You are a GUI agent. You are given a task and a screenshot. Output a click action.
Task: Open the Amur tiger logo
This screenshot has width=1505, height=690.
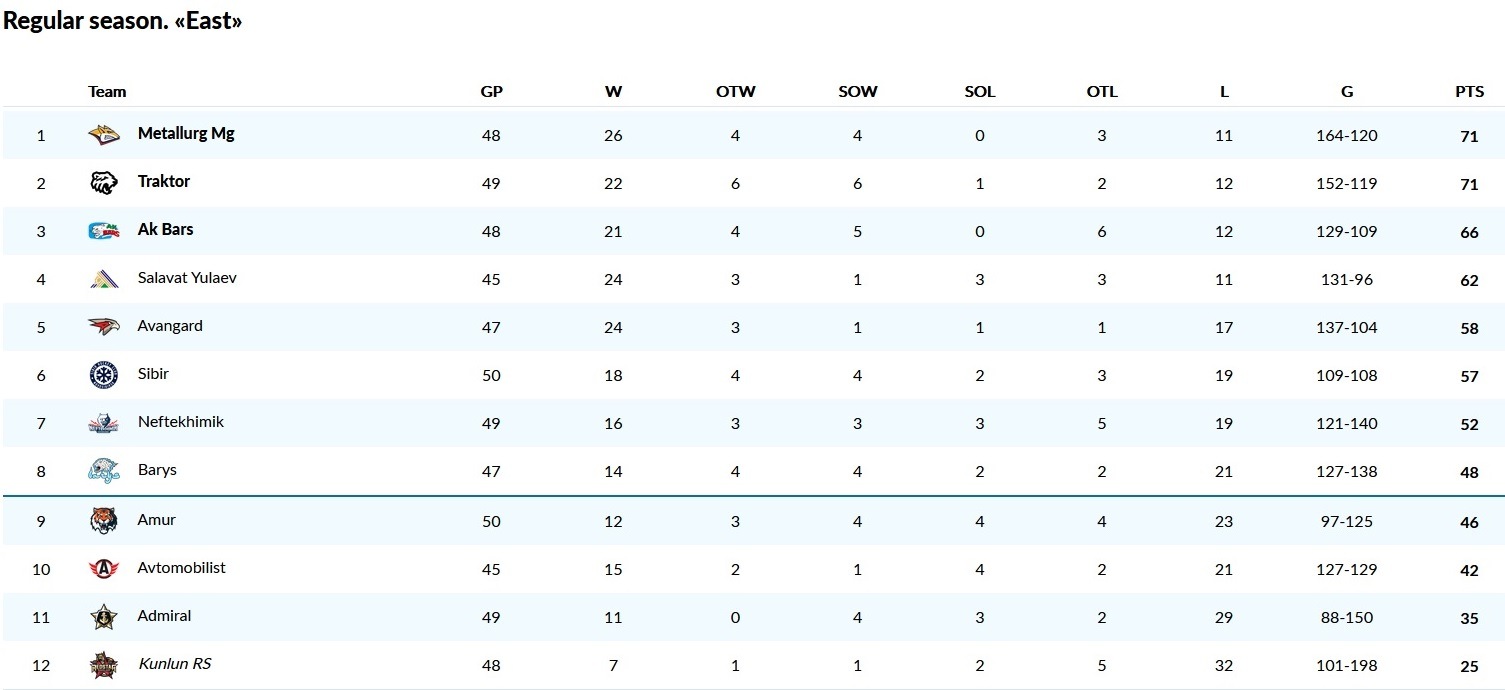[104, 520]
